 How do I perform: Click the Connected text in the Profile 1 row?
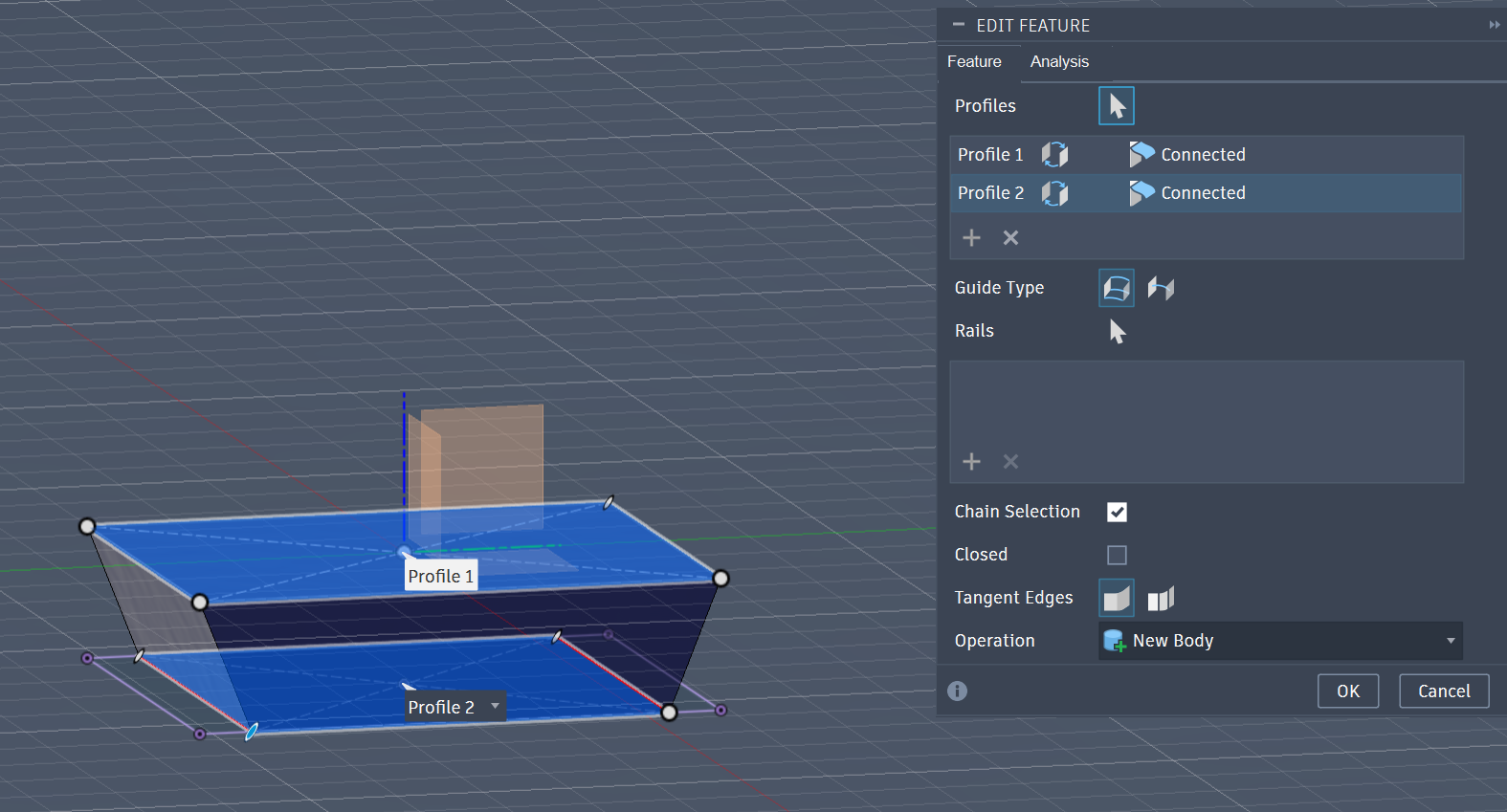[1203, 155]
